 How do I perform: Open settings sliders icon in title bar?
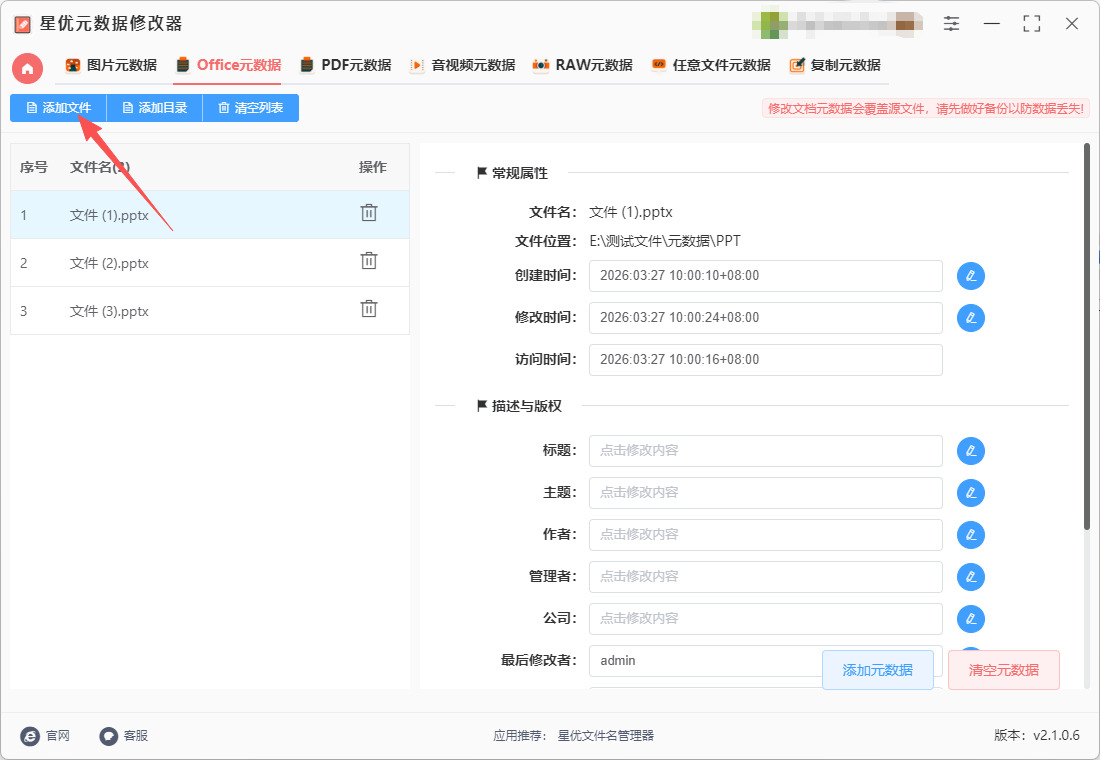click(951, 24)
